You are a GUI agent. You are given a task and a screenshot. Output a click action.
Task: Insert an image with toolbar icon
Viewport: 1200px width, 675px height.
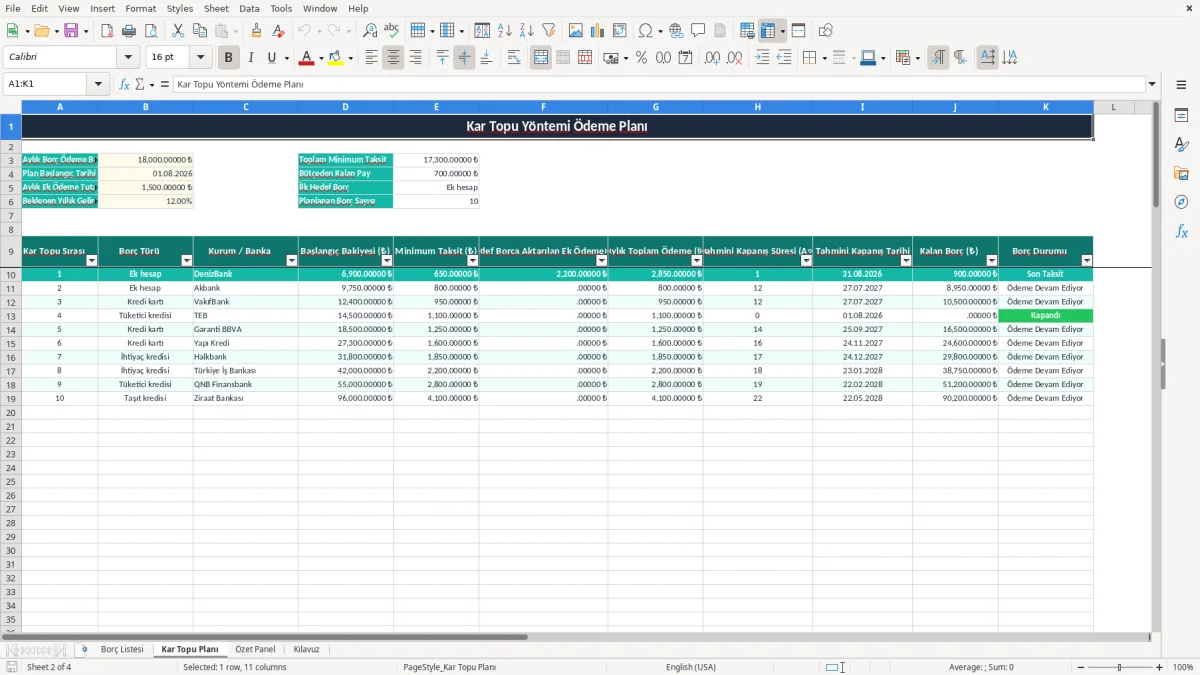576,31
